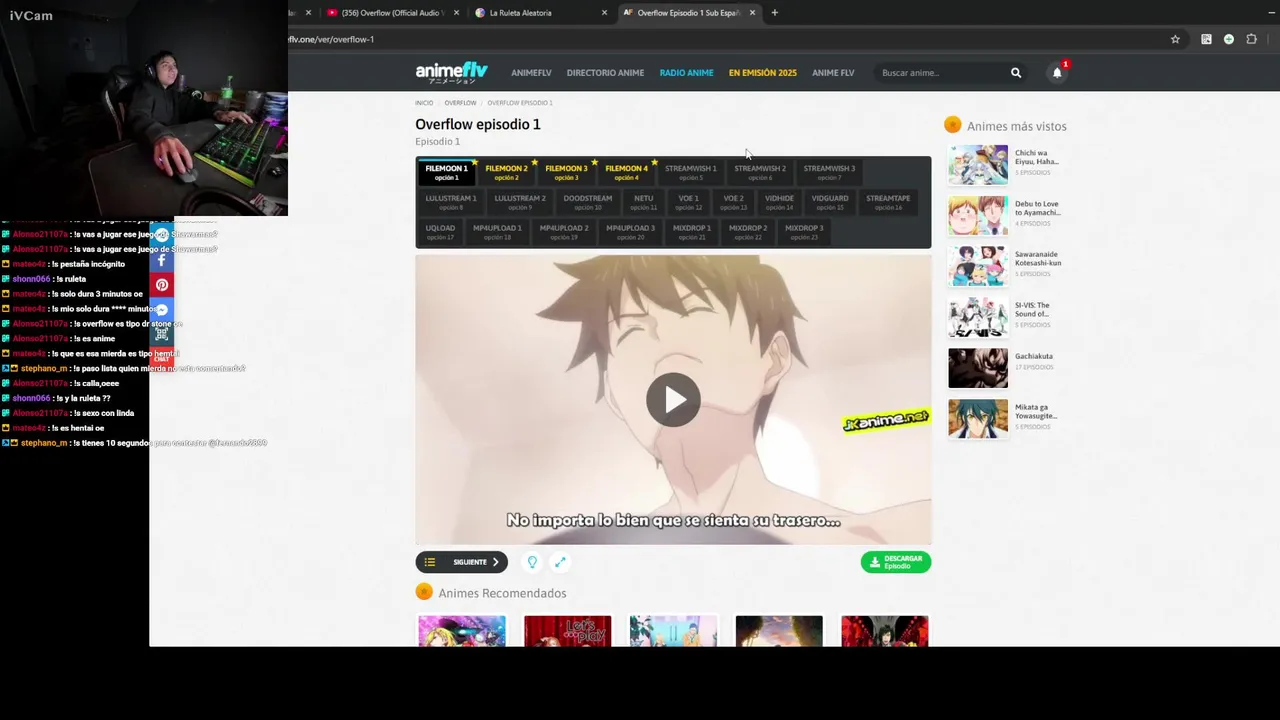The height and width of the screenshot is (720, 1280).
Task: Choose MP4UPLOAD 1 server
Action: pos(497,232)
